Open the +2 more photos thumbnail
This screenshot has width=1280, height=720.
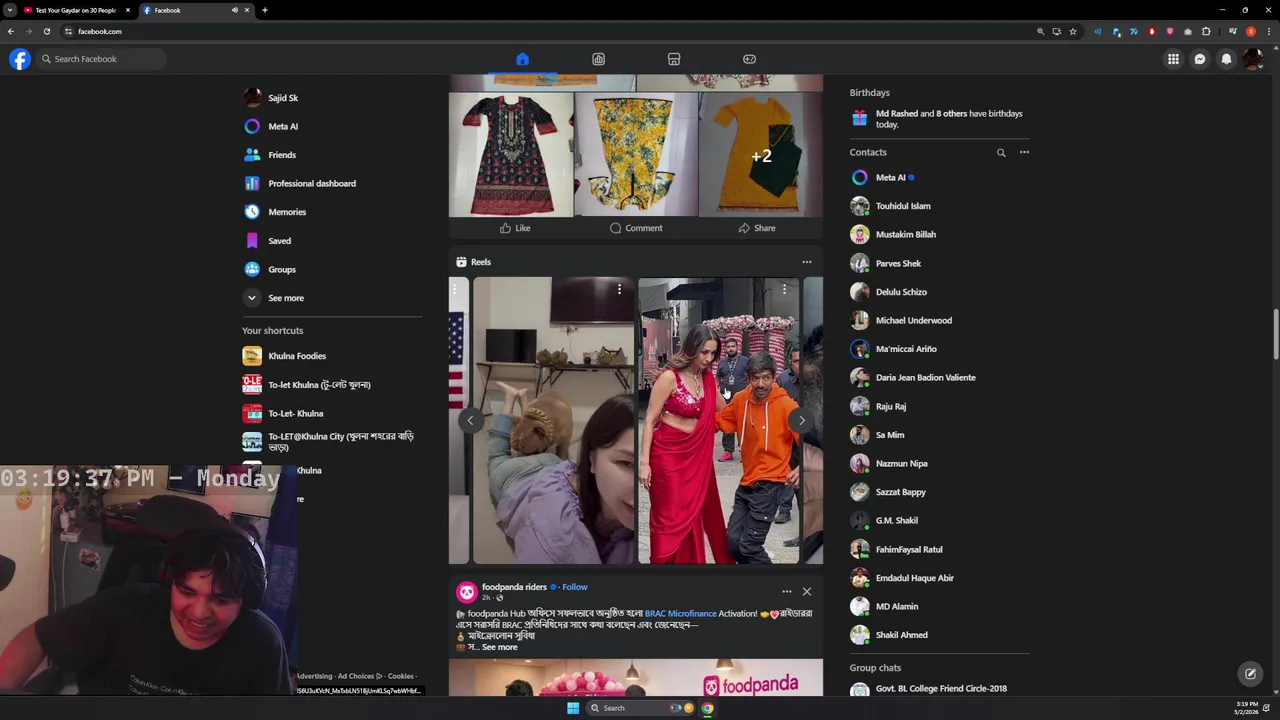(761, 155)
